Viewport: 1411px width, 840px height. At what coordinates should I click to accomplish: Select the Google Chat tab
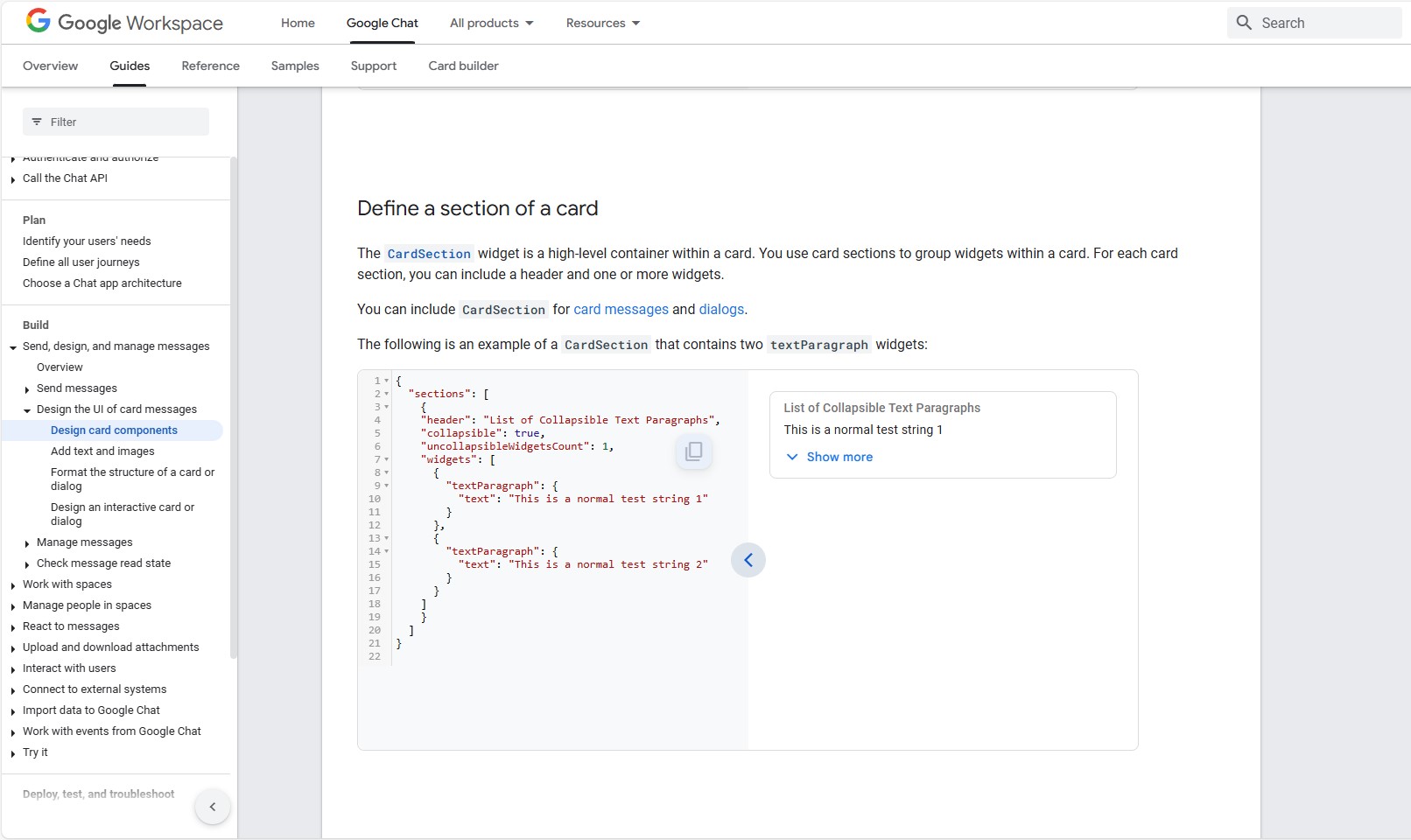tap(382, 23)
